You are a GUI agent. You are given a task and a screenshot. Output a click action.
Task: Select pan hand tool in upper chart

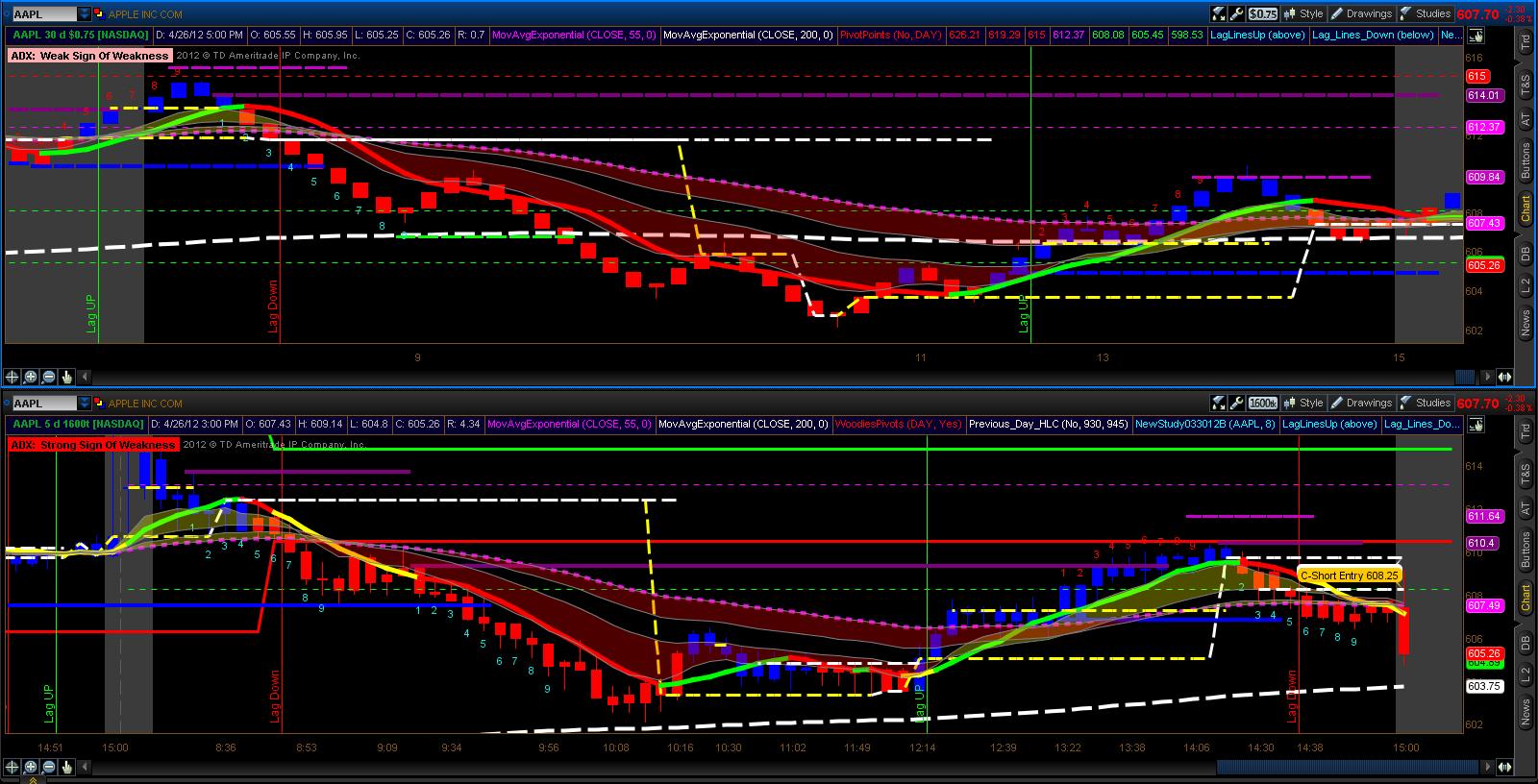pos(66,378)
